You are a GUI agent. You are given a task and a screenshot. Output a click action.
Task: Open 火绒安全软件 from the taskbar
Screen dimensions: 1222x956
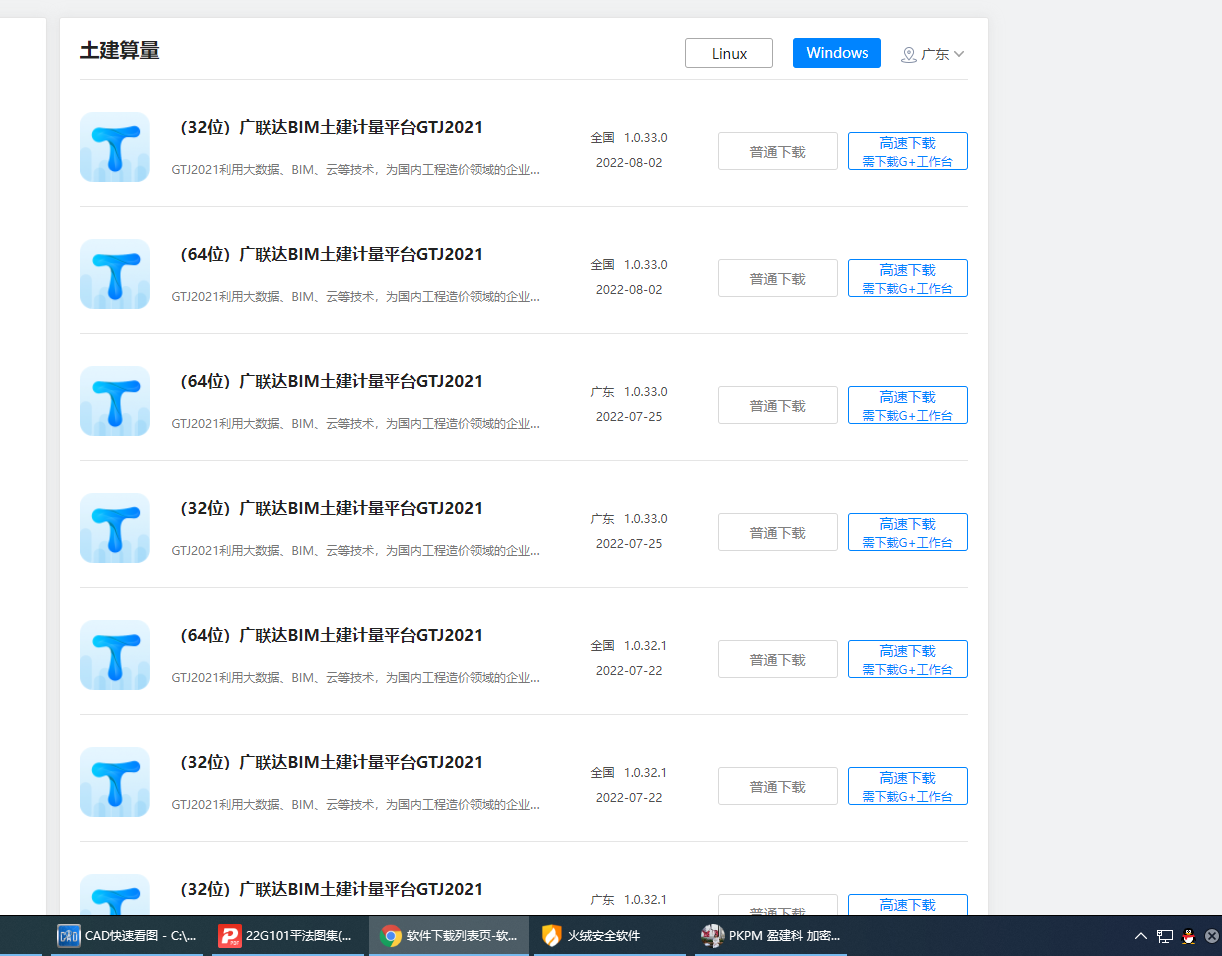pyautogui.click(x=610, y=936)
